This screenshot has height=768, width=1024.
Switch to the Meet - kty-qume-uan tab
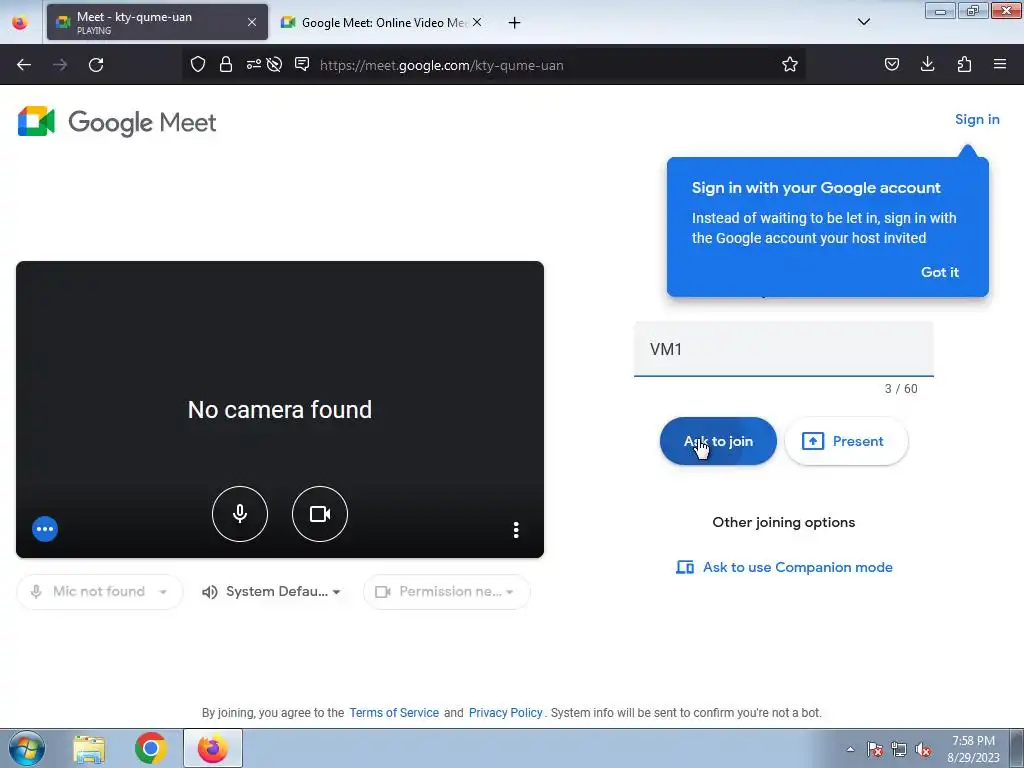click(157, 22)
